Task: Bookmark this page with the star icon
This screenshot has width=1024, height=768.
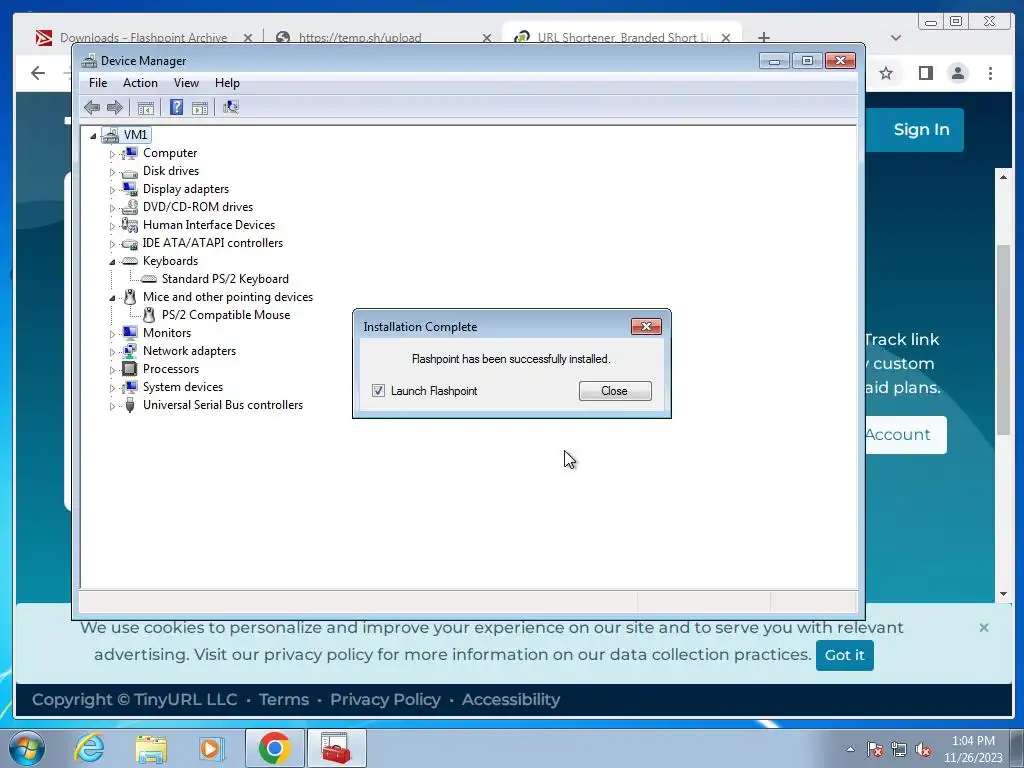Action: point(886,73)
